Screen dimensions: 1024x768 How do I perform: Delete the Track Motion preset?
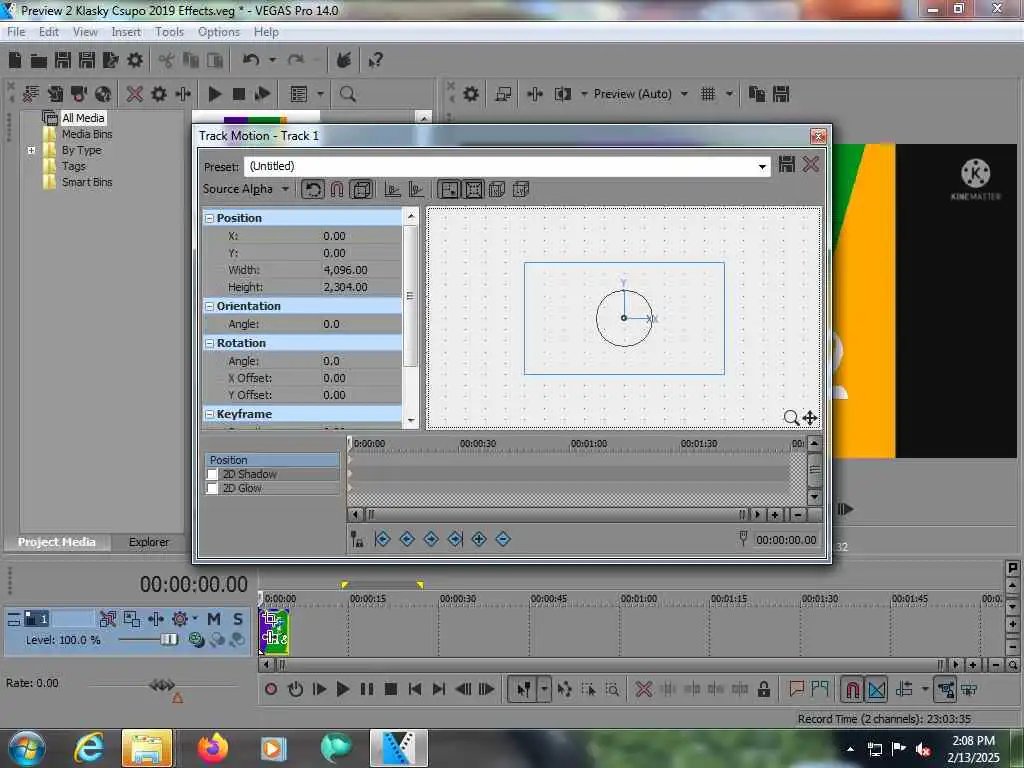(810, 165)
